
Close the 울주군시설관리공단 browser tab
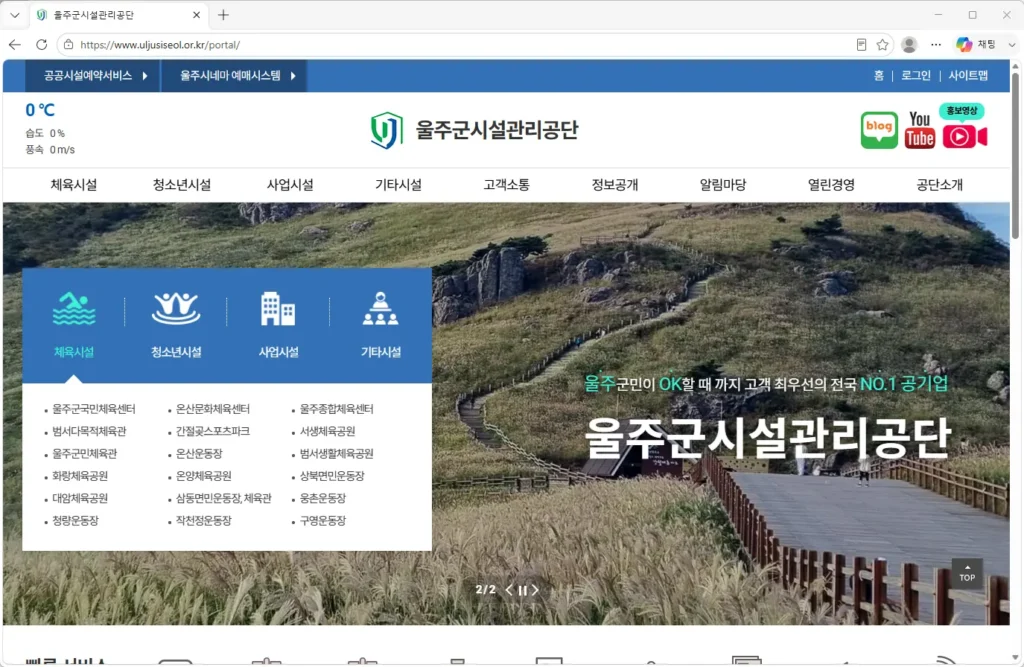[197, 14]
